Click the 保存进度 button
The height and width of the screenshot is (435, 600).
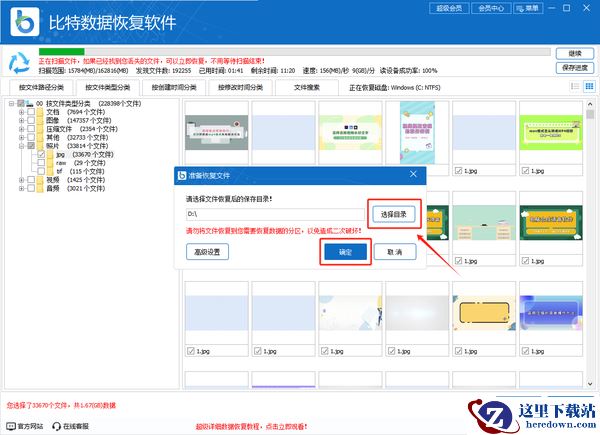575,68
